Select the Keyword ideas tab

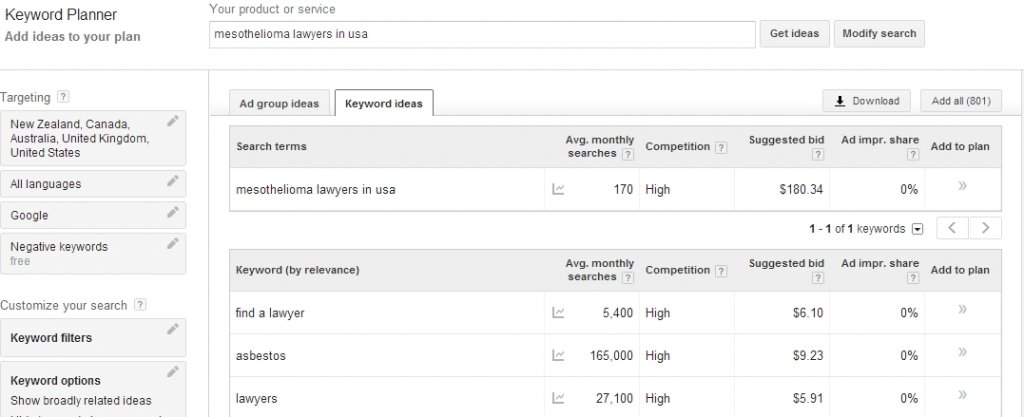point(383,103)
